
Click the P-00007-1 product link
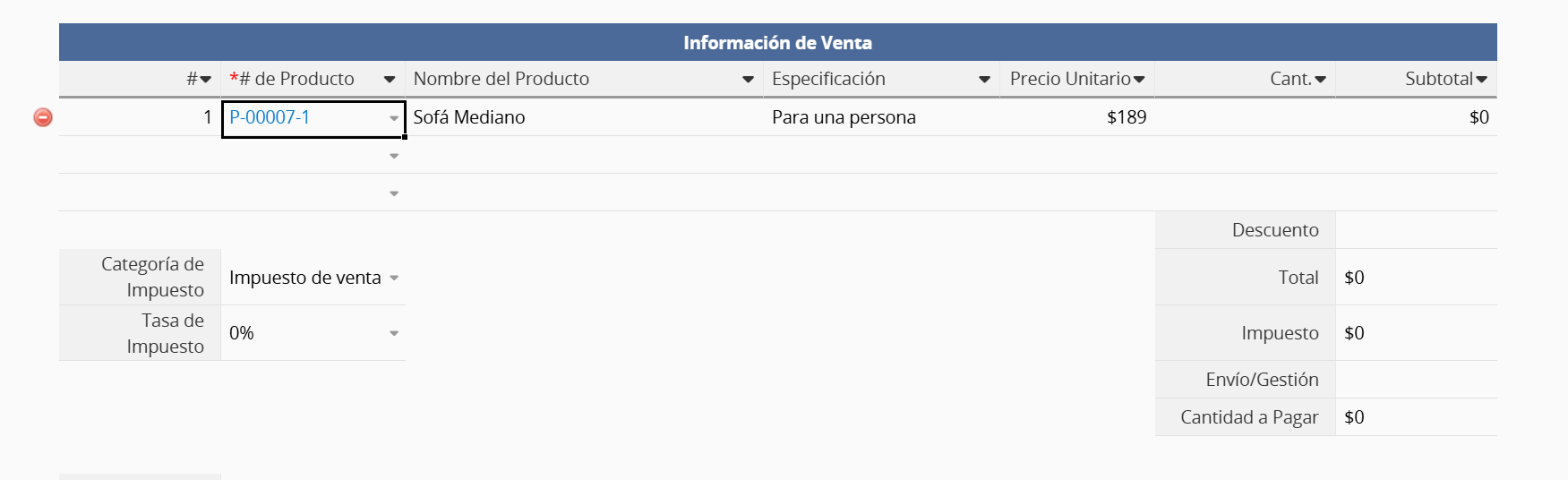tap(270, 117)
